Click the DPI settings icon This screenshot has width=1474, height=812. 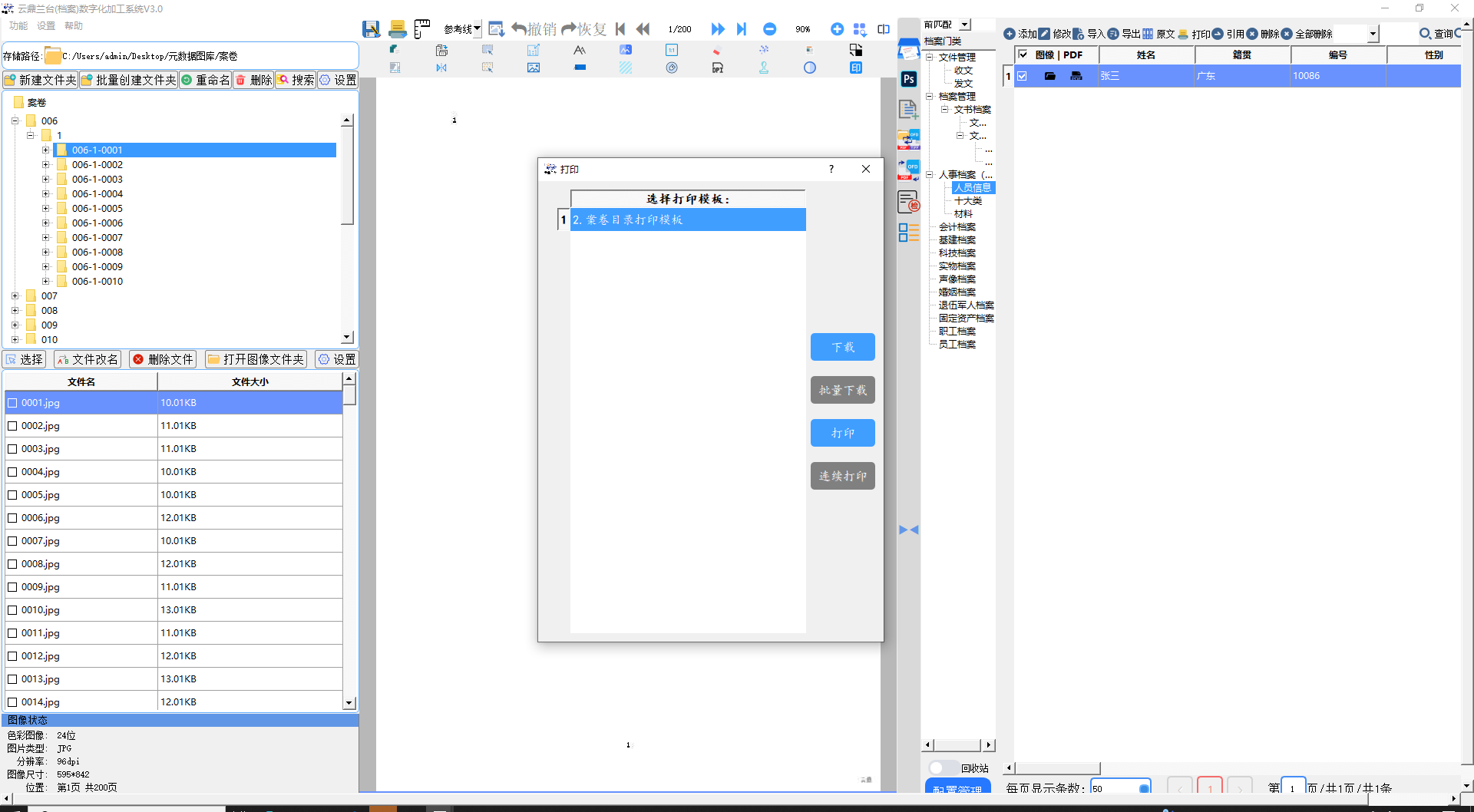point(718,68)
